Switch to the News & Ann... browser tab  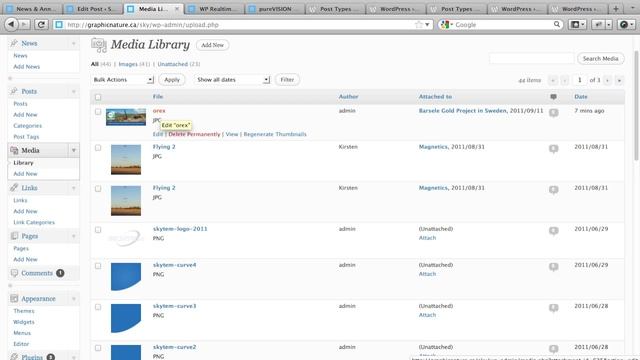[x=33, y=9]
